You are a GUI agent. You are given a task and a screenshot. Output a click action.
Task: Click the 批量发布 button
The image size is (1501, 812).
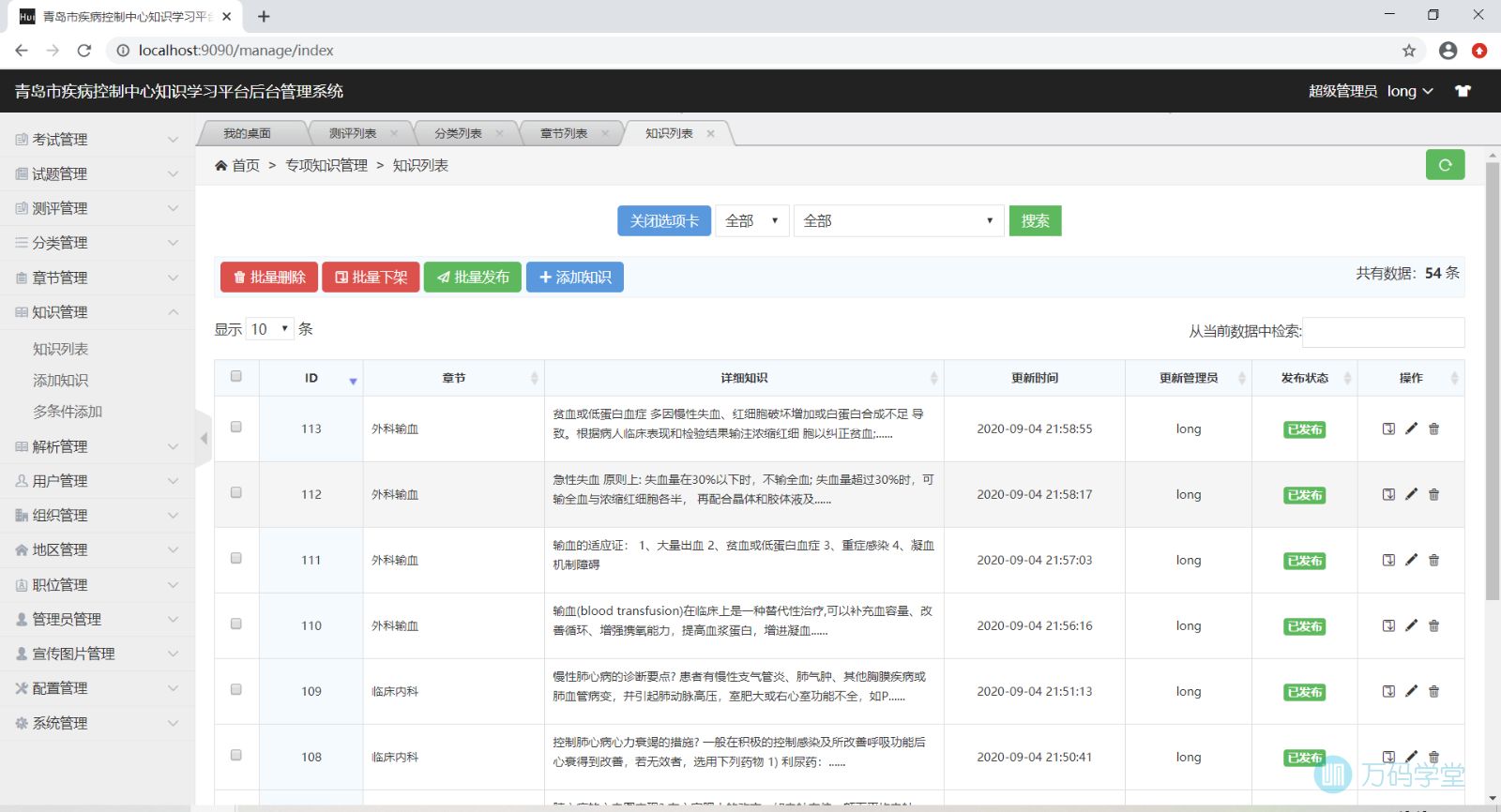[473, 277]
